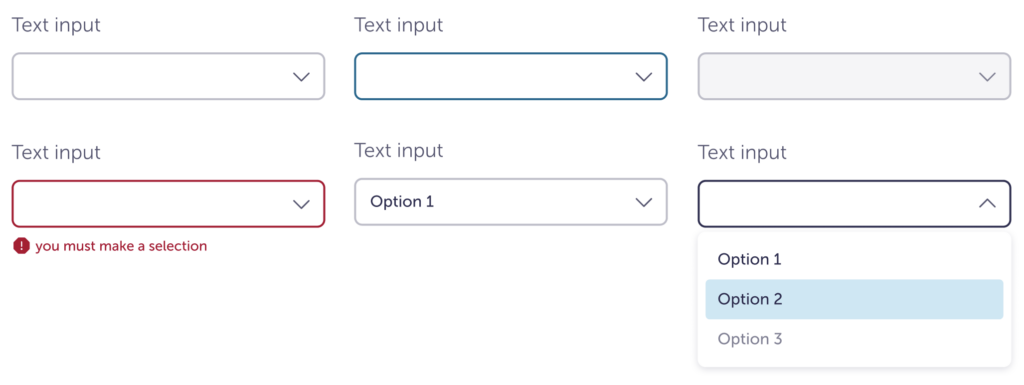Click the 'Text input' label above the red dropdown
This screenshot has height=385, width=1024.
click(56, 153)
